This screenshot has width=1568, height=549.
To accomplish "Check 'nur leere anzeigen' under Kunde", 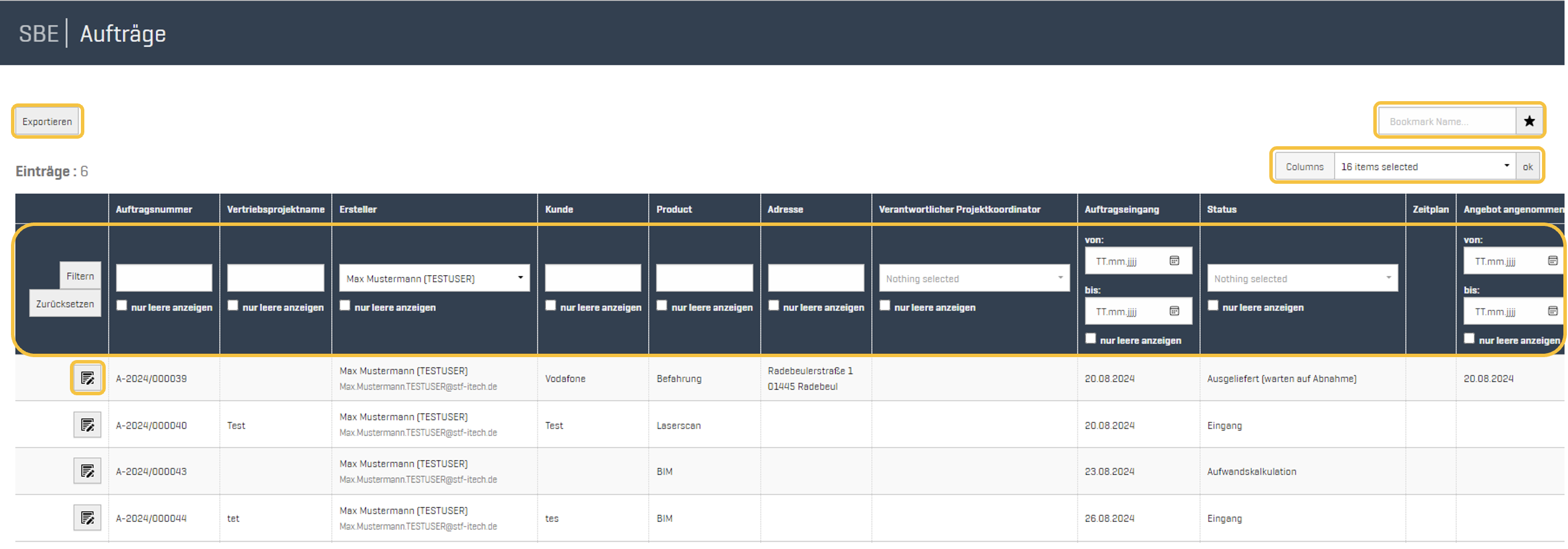I will point(550,306).
